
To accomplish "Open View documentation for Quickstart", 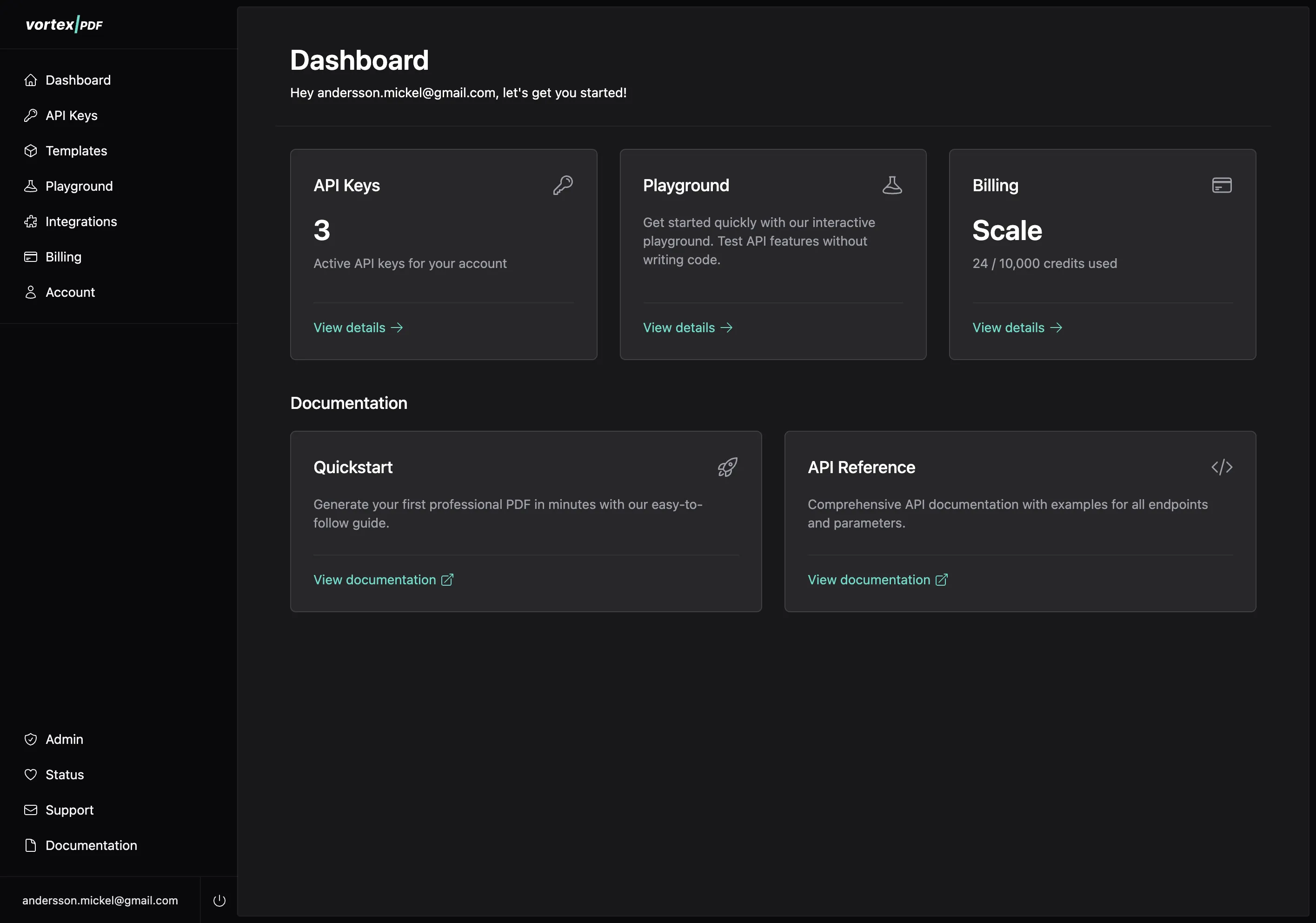I will [x=384, y=580].
